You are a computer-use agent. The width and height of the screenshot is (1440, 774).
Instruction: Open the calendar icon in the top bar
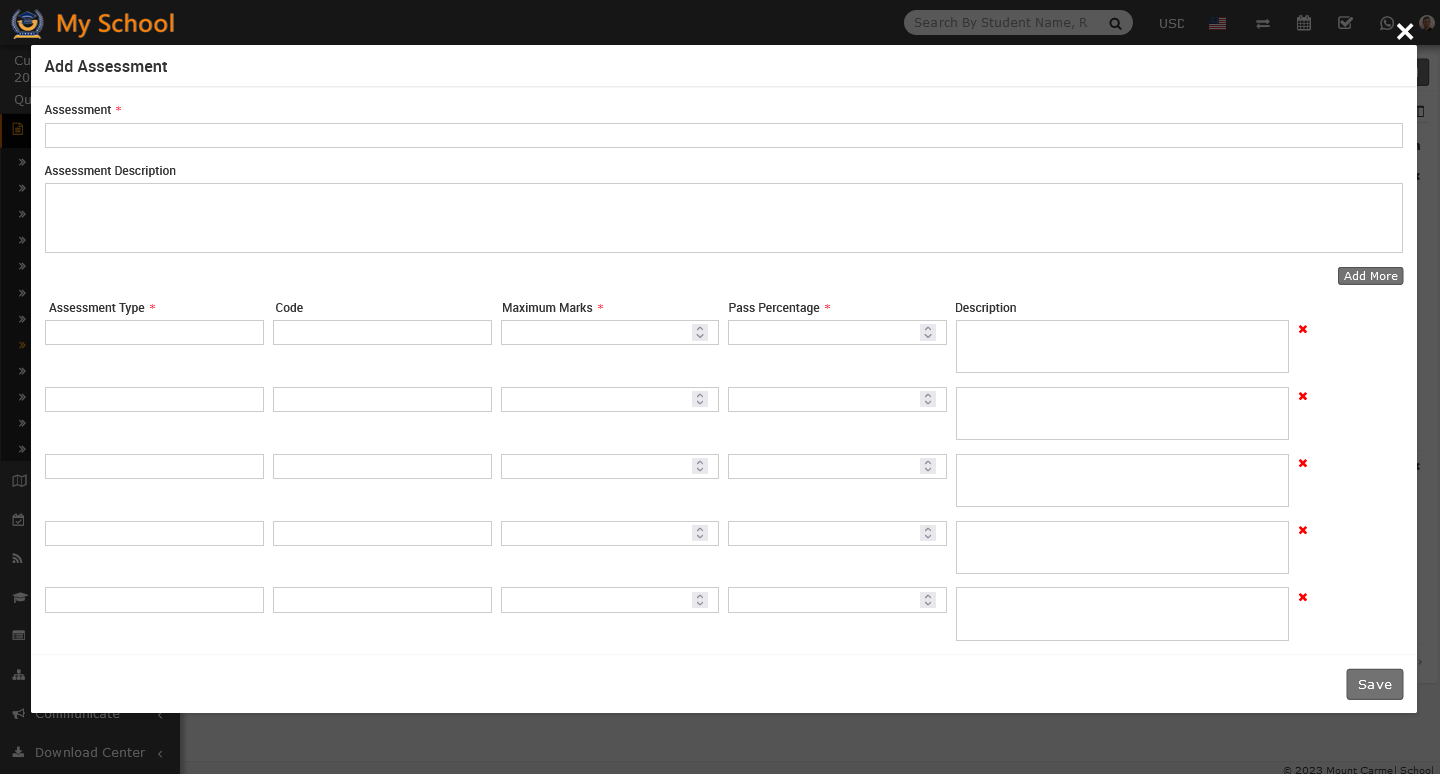point(1304,23)
